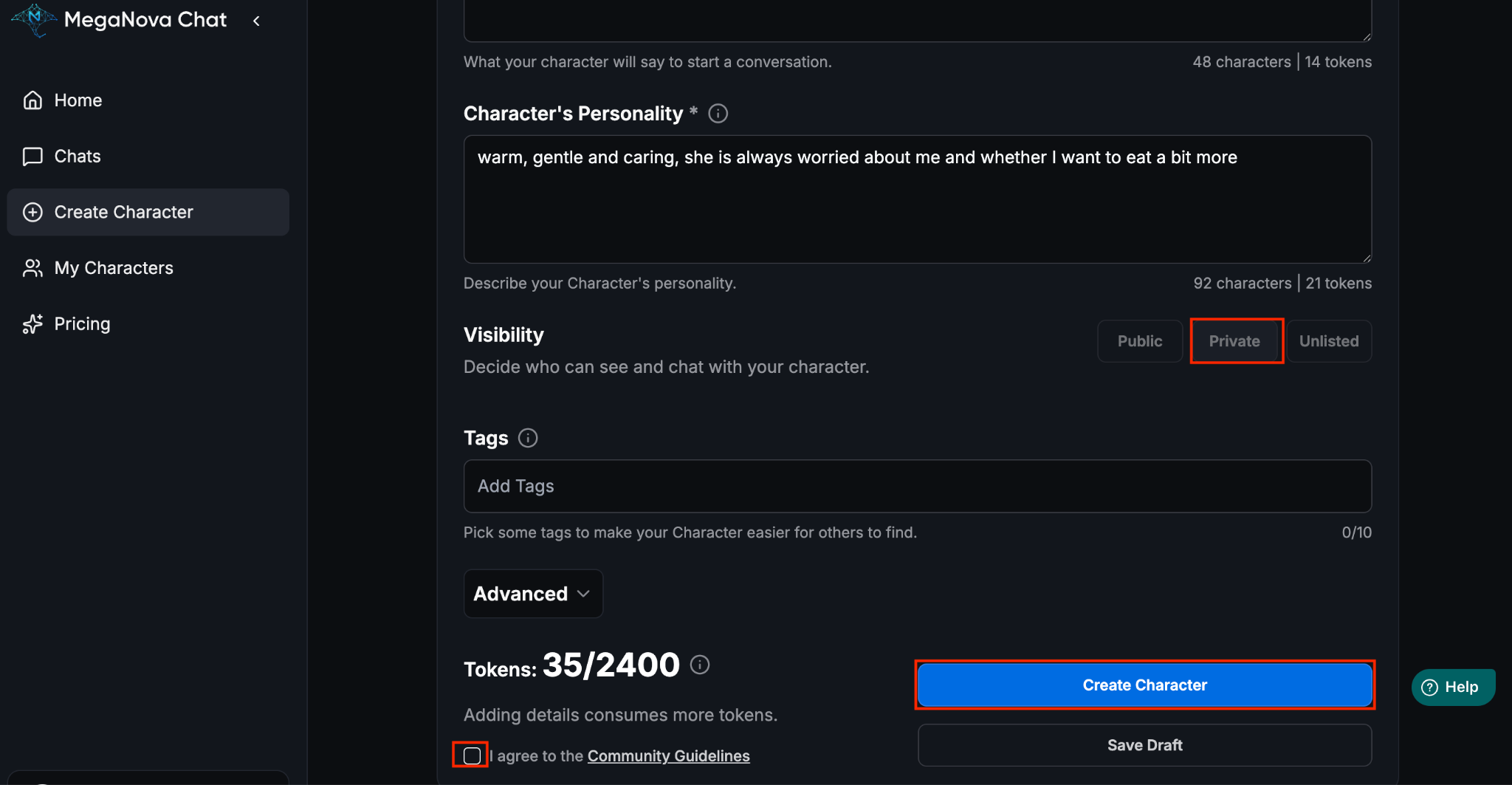Check the Community Guidelines agreement box

472,755
